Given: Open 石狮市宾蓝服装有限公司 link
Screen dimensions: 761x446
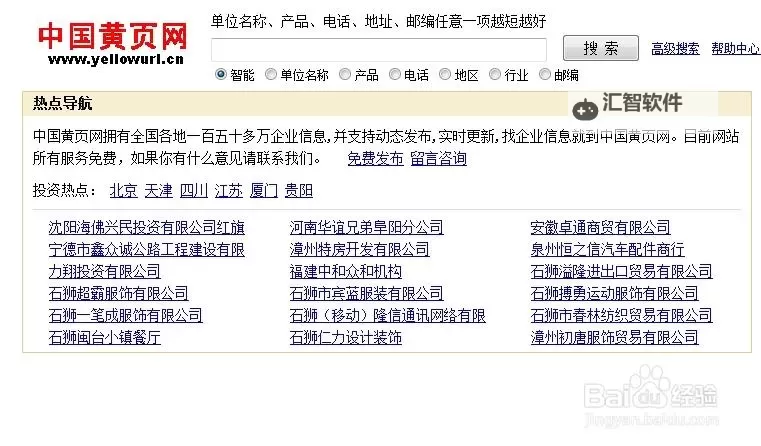Looking at the screenshot, I should (366, 293).
